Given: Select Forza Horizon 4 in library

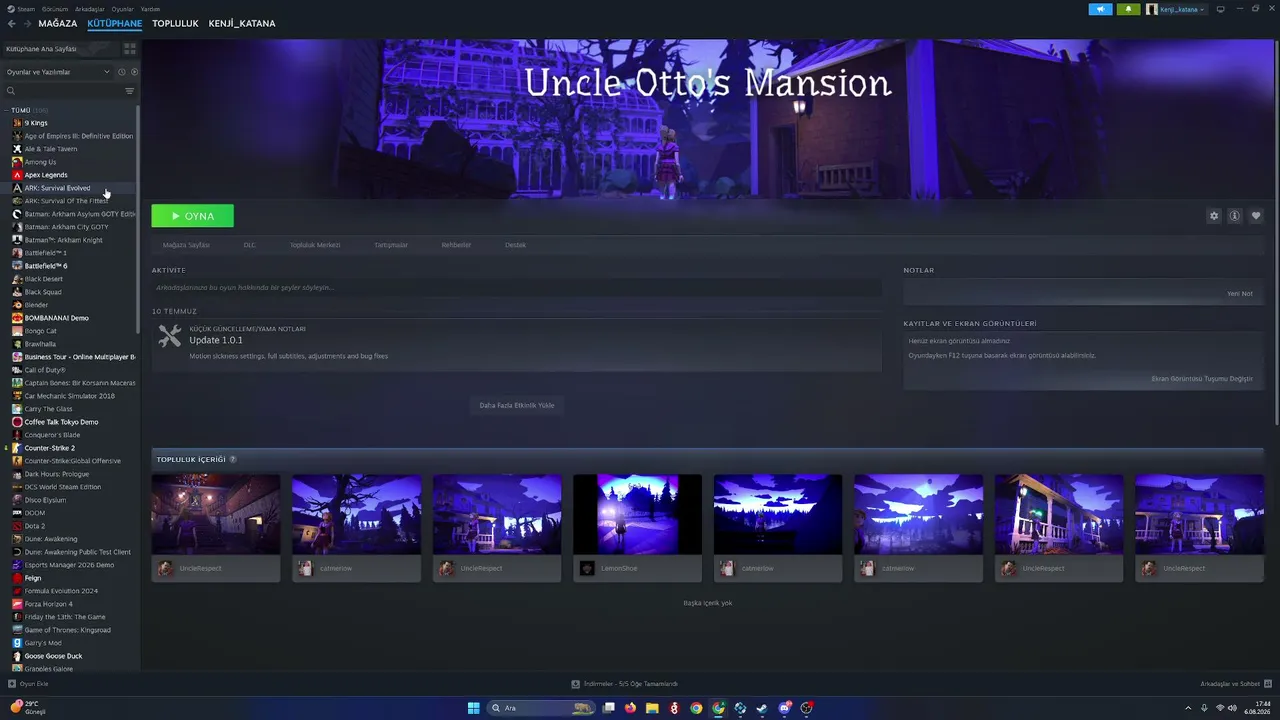Looking at the screenshot, I should pyautogui.click(x=49, y=604).
